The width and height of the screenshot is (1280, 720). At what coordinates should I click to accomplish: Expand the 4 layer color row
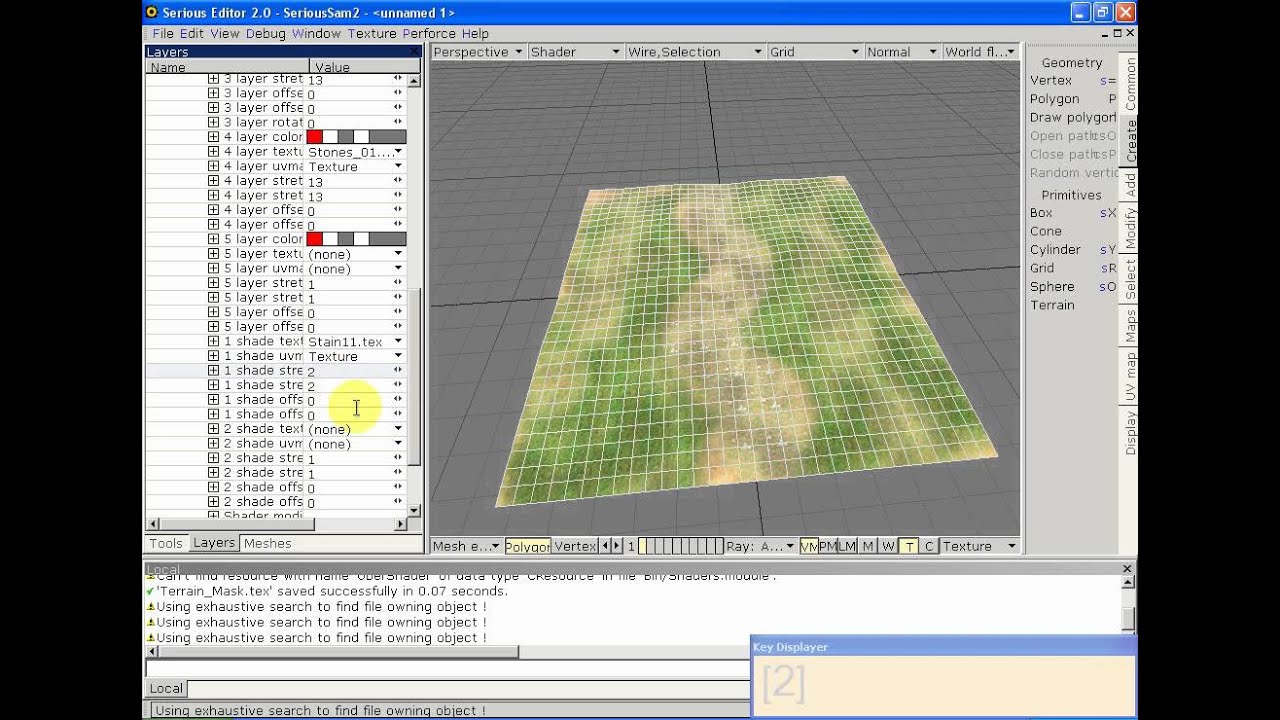(213, 137)
